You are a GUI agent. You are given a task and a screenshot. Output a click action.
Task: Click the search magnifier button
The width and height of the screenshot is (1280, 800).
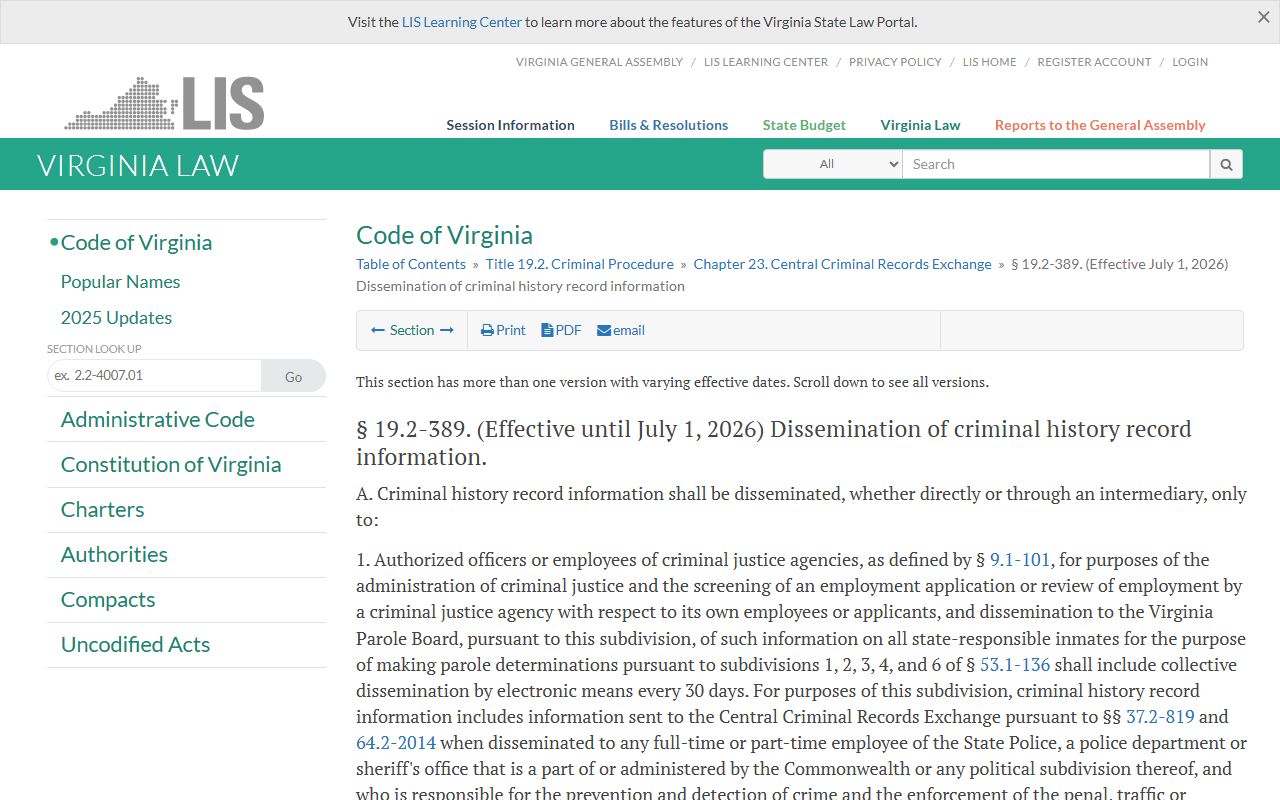click(x=1226, y=164)
